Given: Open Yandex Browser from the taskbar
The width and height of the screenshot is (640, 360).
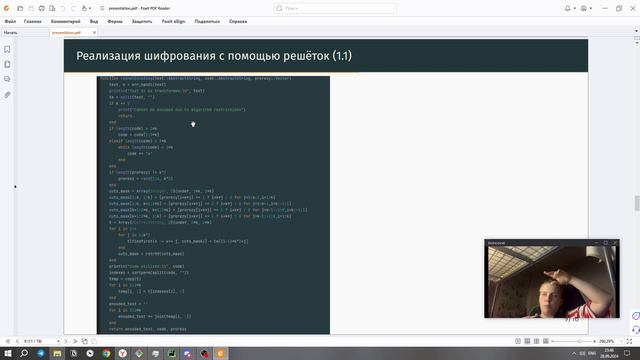Looking at the screenshot, I should click(x=122, y=353).
